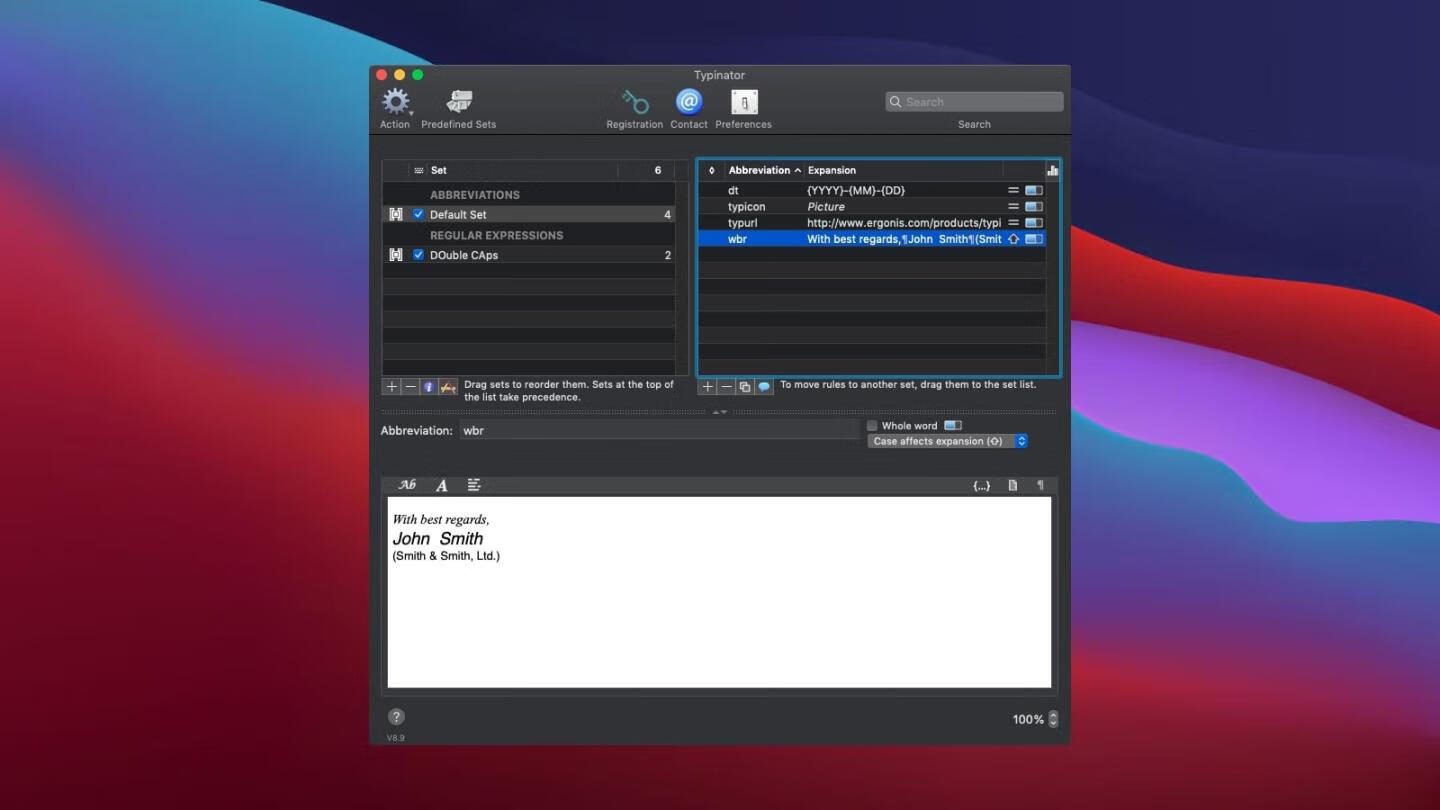Open Predefined Sets from toolbar
1440x810 pixels.
(x=459, y=102)
